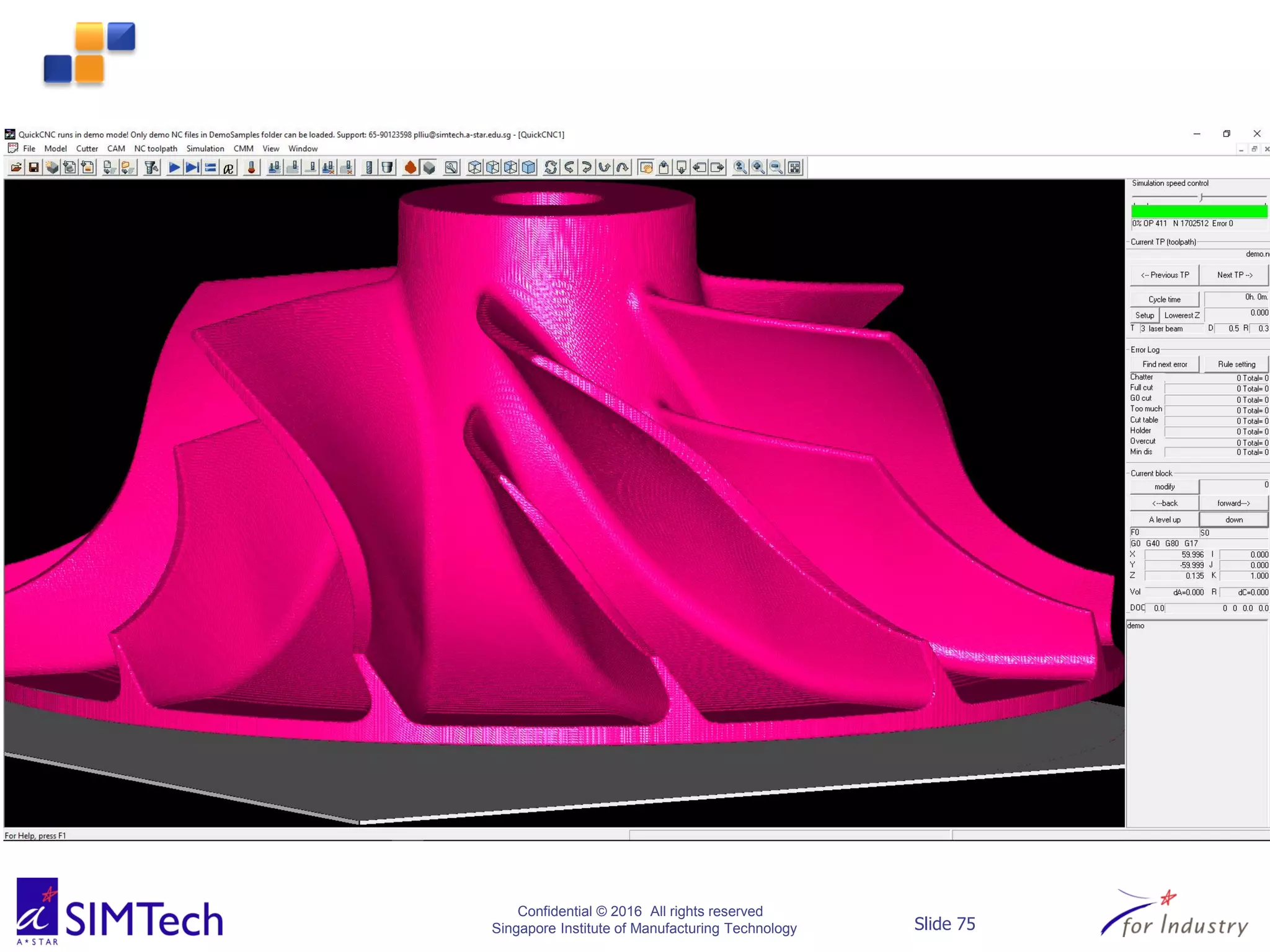Click the A level up button
This screenshot has height=952, width=1270.
[x=1164, y=520]
